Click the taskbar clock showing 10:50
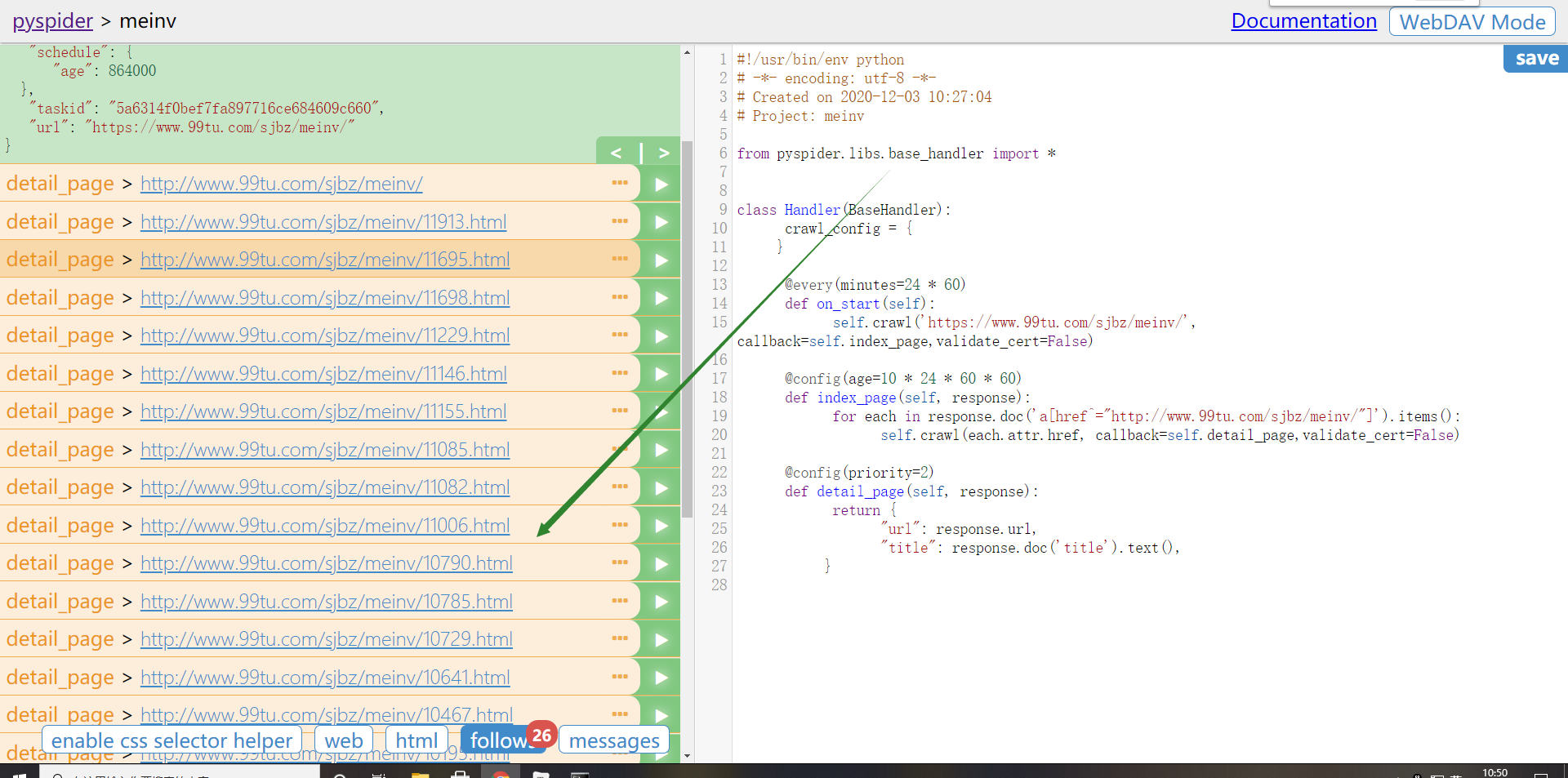Screen dimensions: 1568x778 tap(1494, 772)
